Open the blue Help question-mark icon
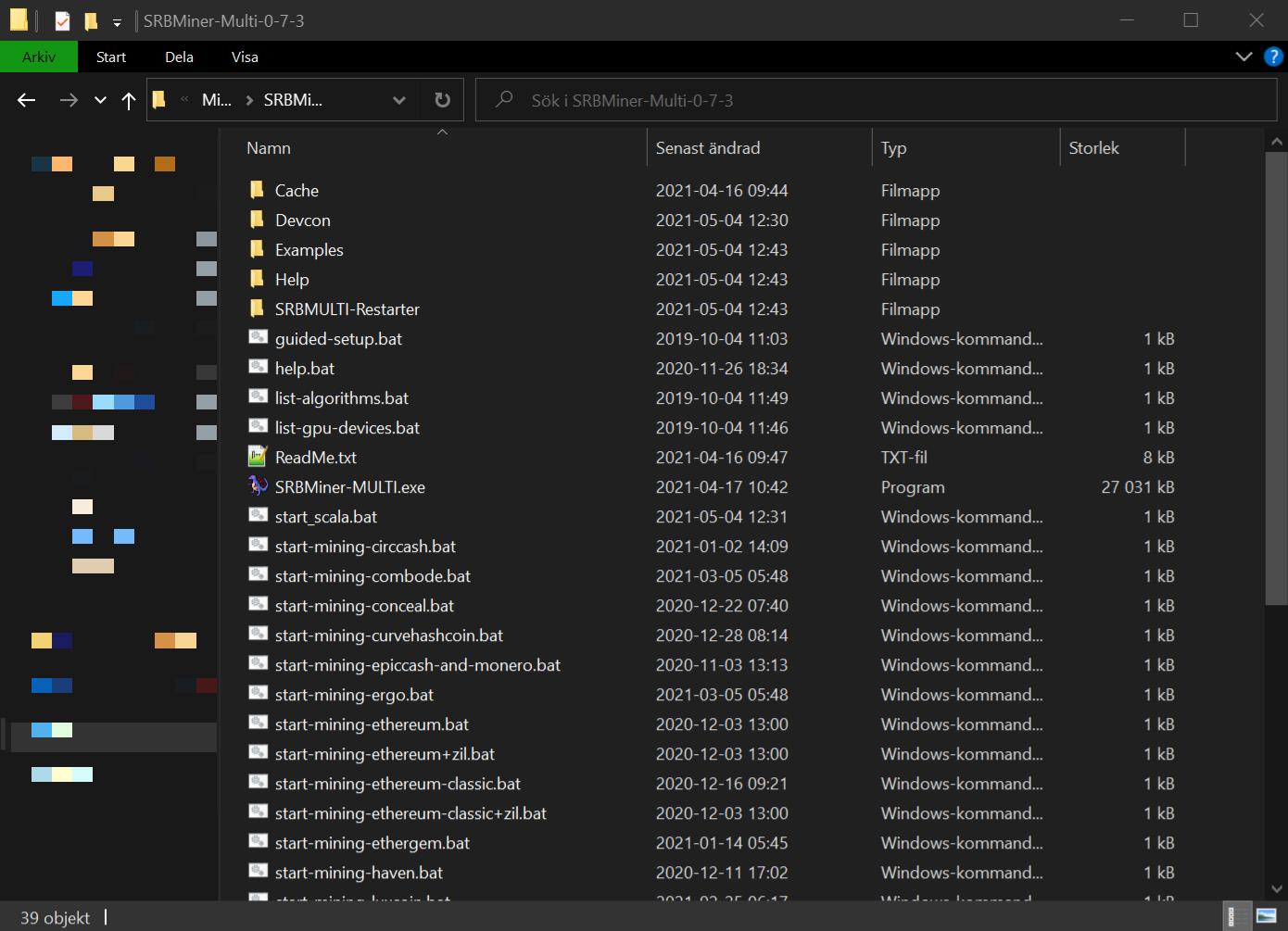Image resolution: width=1288 pixels, height=931 pixels. tap(1273, 57)
